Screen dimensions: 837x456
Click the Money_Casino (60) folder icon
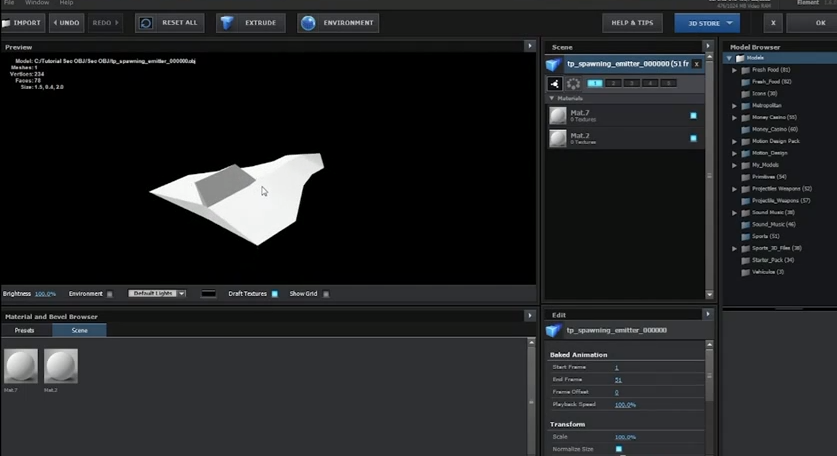pyautogui.click(x=746, y=129)
